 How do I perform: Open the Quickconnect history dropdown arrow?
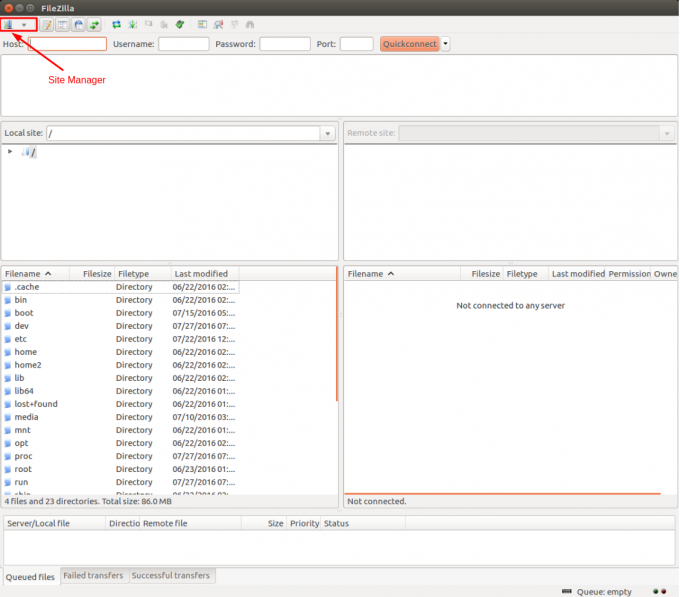pos(445,44)
